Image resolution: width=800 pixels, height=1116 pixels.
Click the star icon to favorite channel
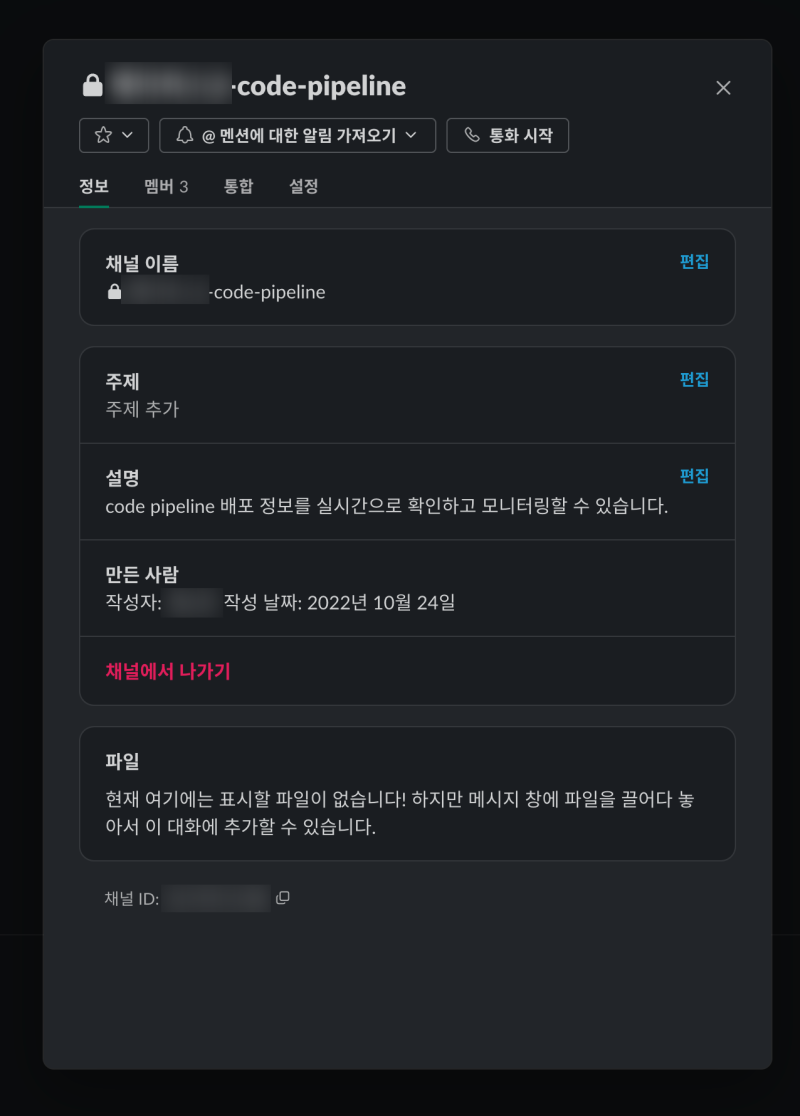(x=102, y=136)
